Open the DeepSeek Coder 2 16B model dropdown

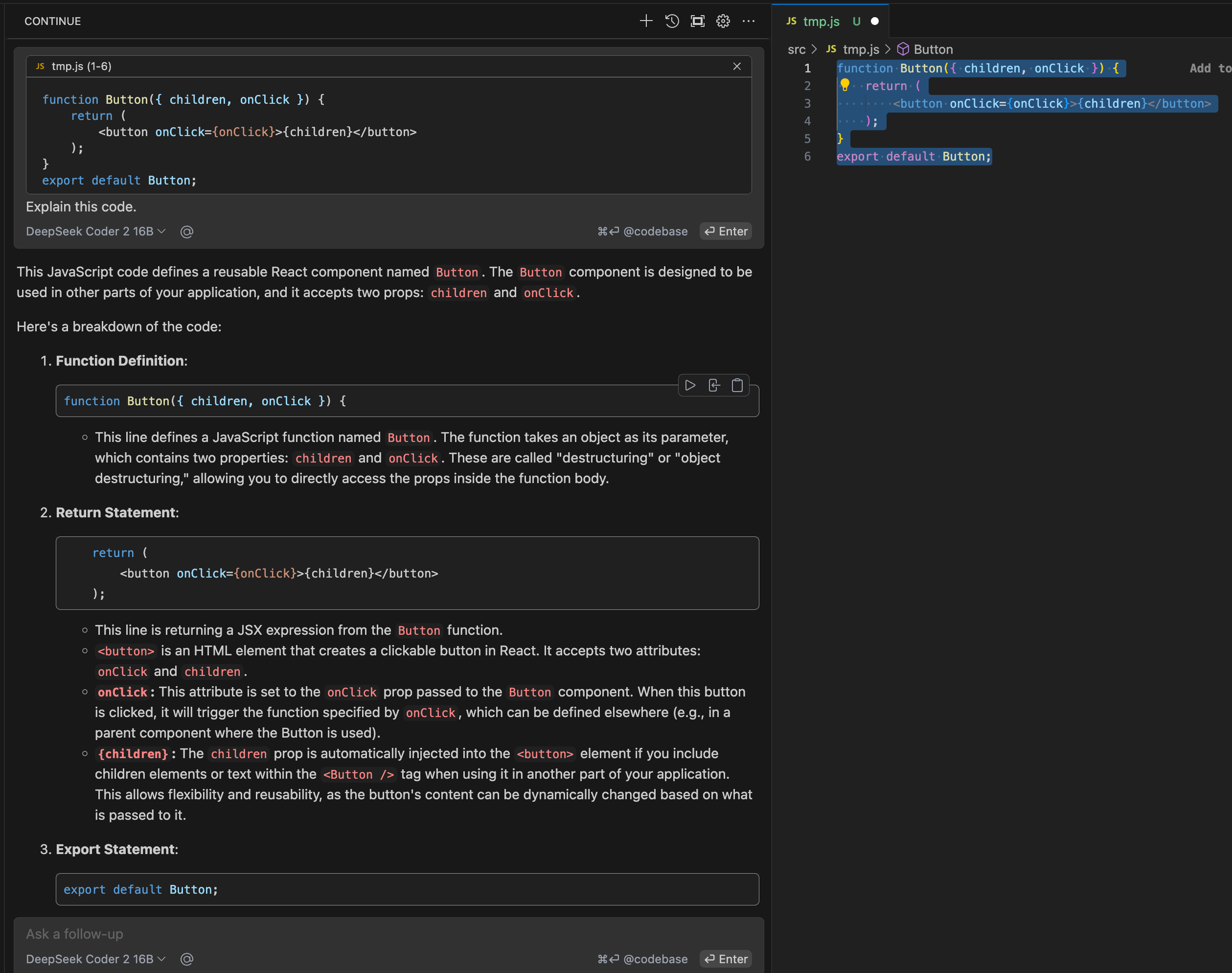[x=95, y=232]
